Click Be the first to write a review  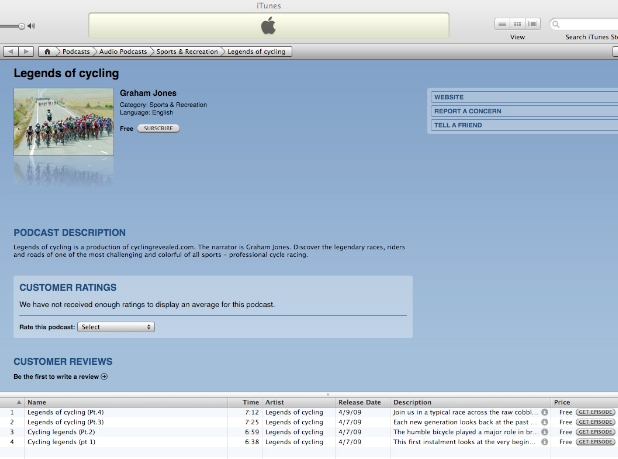pyautogui.click(x=56, y=377)
